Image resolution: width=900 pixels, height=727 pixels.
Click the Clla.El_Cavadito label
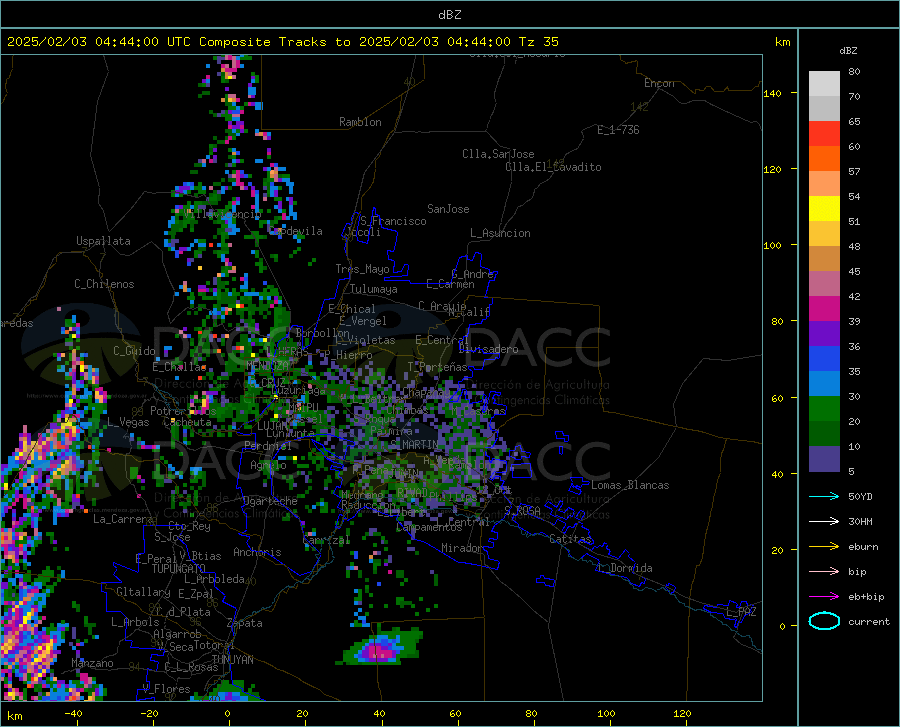coord(553,167)
